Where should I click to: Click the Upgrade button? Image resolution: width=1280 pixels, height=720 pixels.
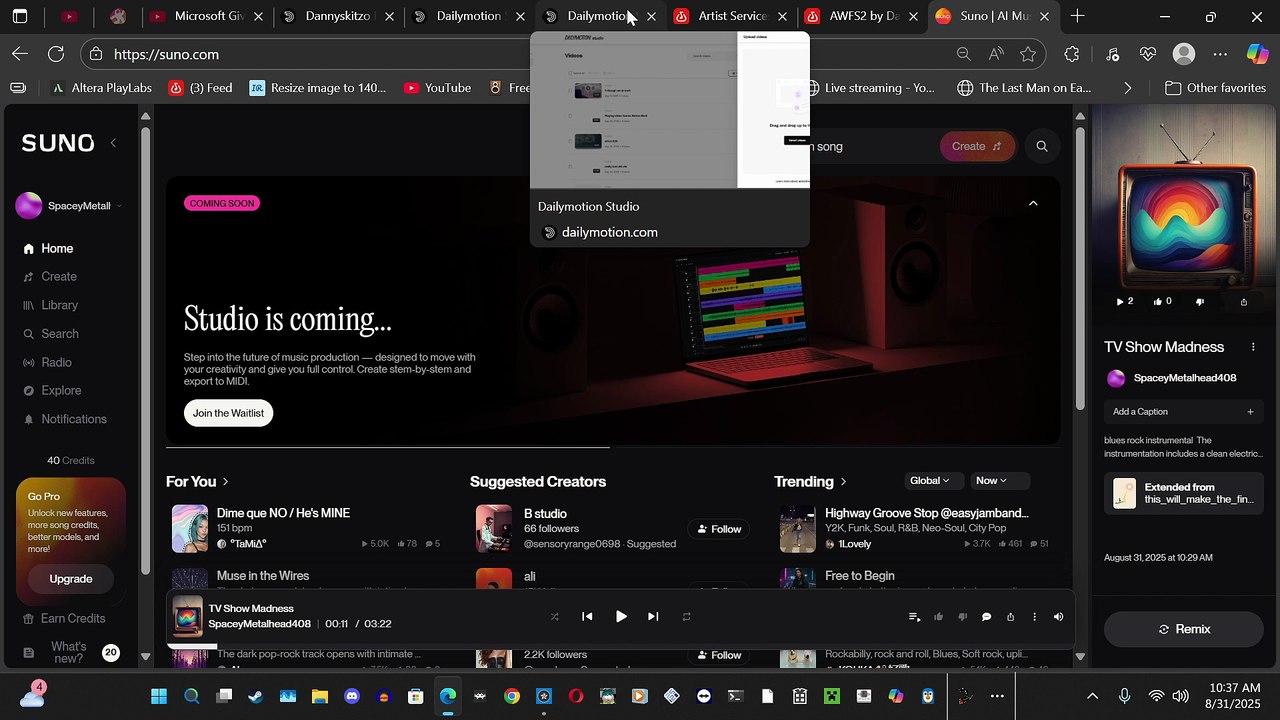click(71, 579)
